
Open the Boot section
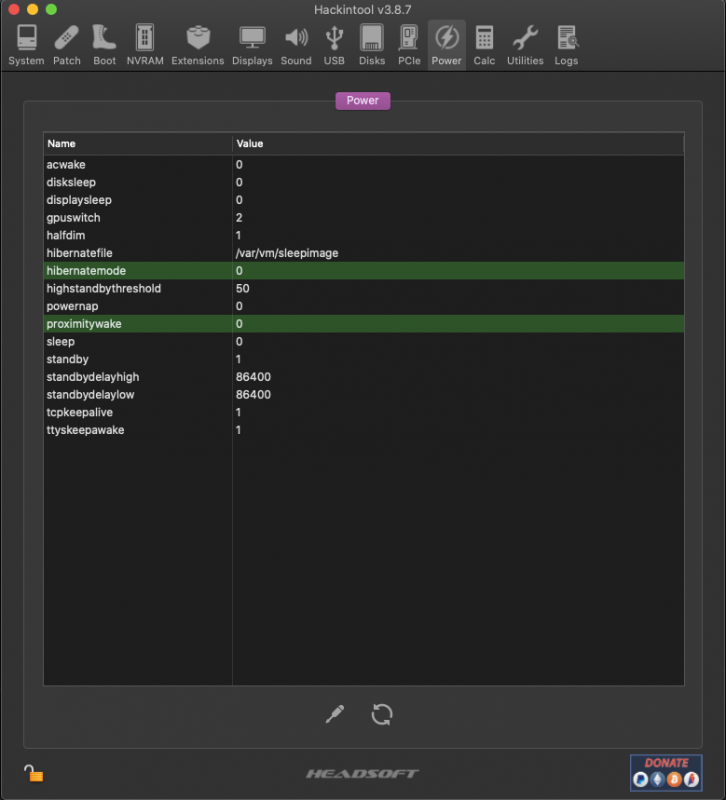[x=105, y=45]
